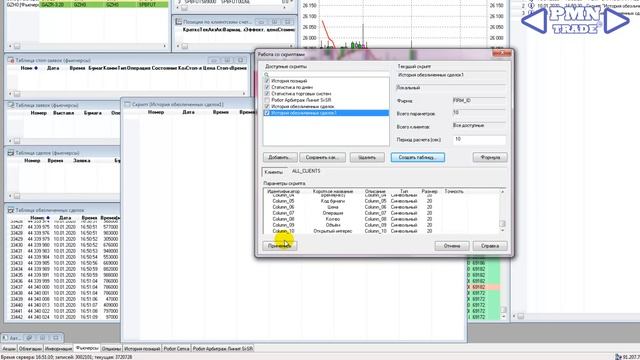Image resolution: width=640 pixels, height=360 pixels.
Task: Click the Отмена button
Action: (452, 246)
